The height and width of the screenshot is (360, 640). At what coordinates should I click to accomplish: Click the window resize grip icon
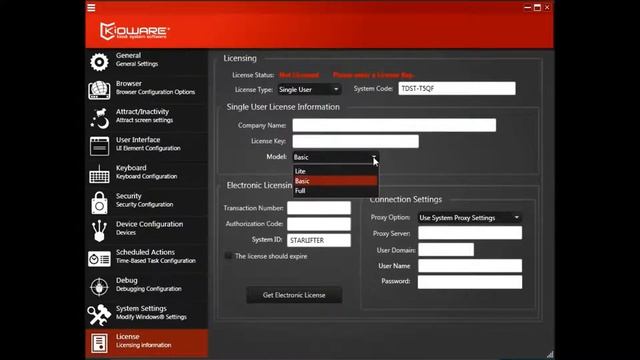(550, 354)
